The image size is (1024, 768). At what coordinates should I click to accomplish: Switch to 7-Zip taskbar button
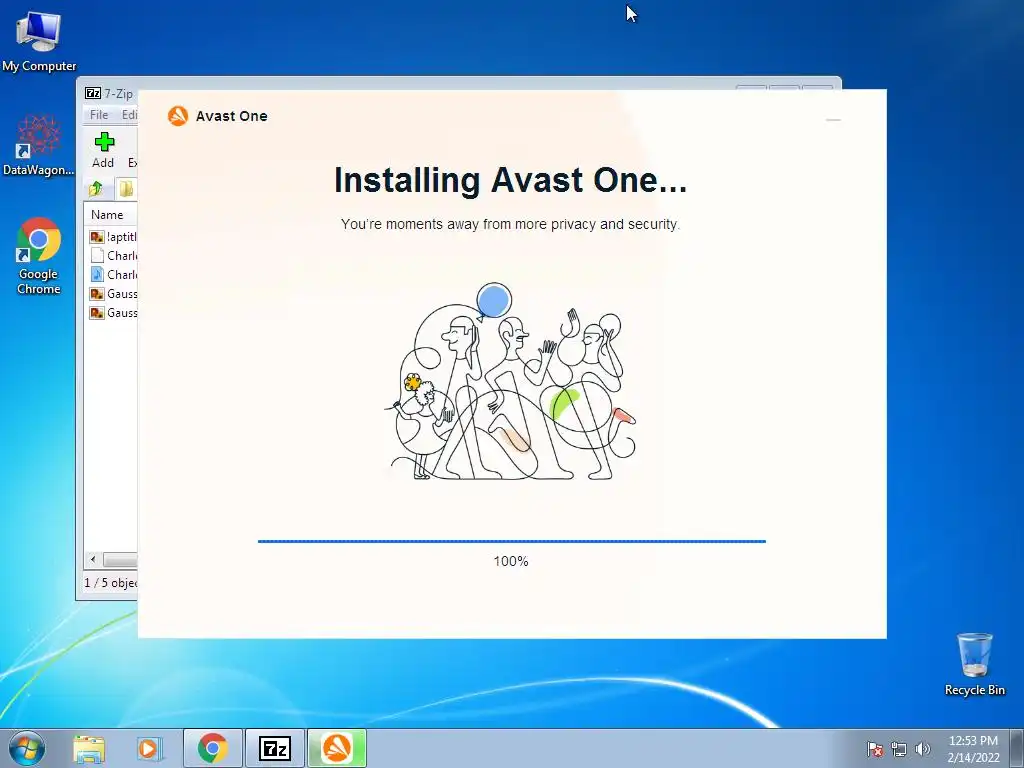[x=274, y=748]
